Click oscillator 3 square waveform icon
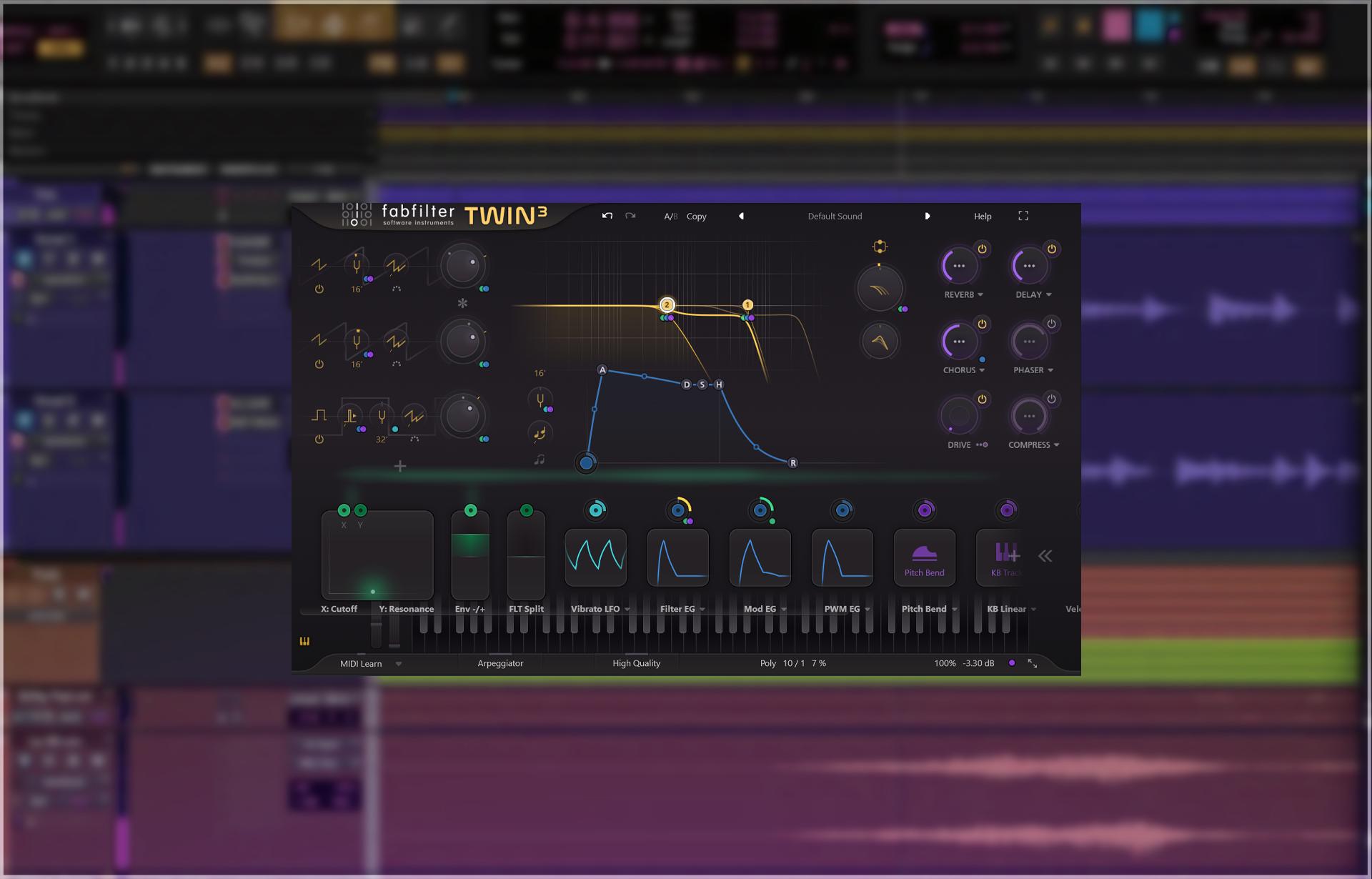The width and height of the screenshot is (1372, 879). [x=319, y=416]
